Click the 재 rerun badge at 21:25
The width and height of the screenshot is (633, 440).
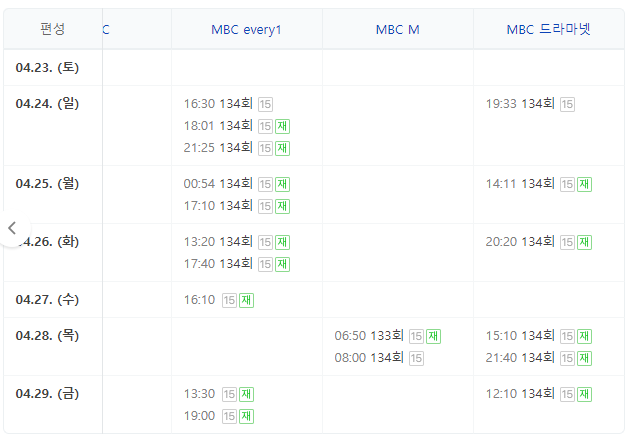point(283,148)
